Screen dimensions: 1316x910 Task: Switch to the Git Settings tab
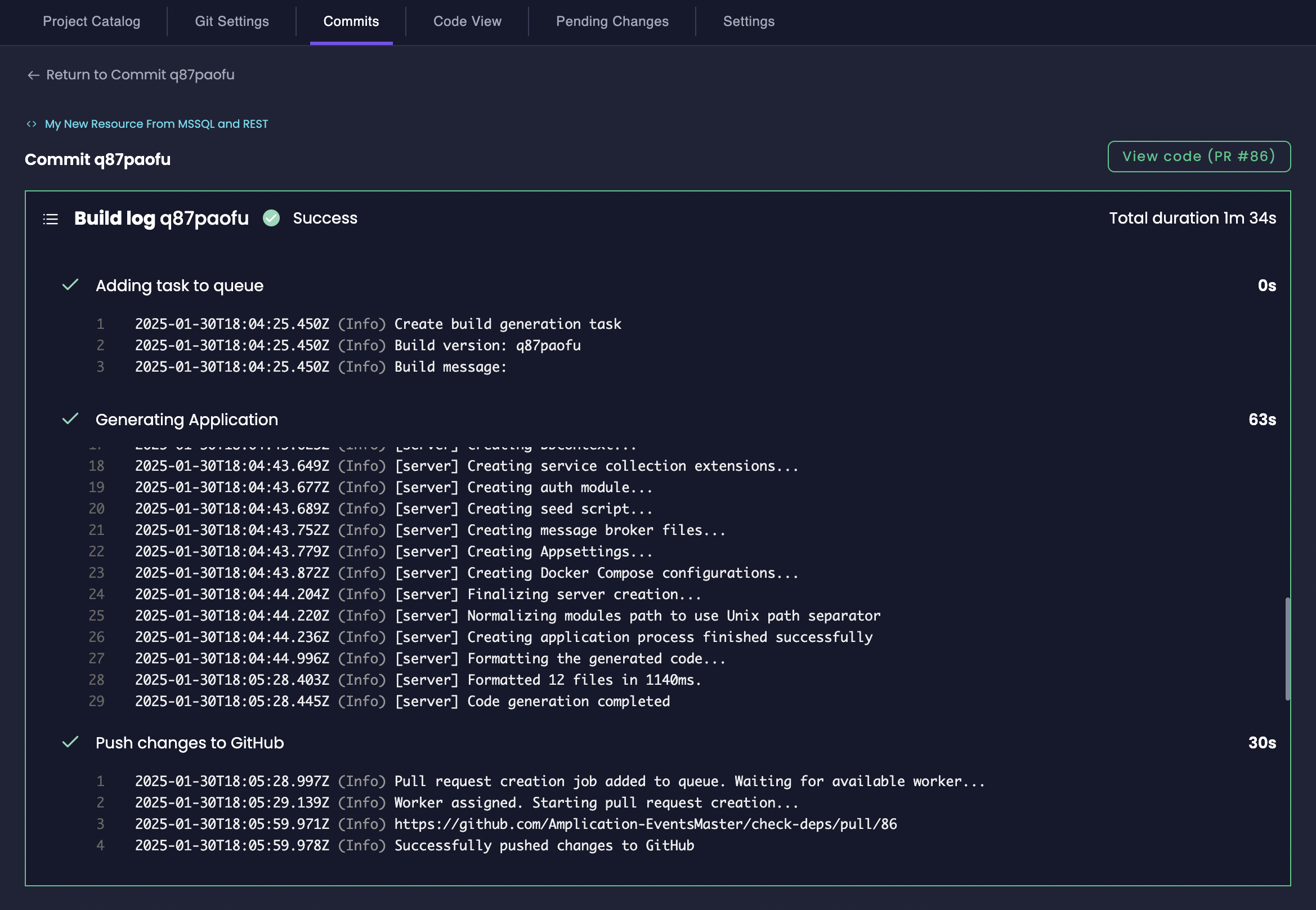[x=231, y=21]
